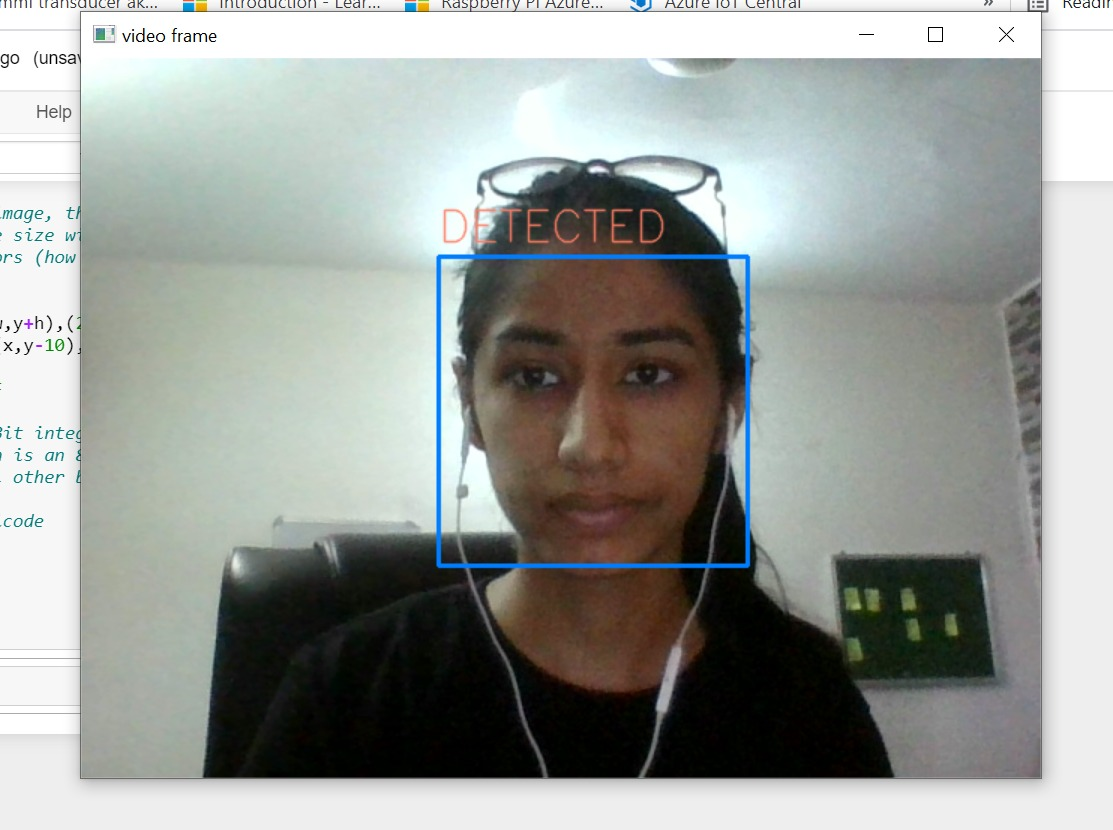Click the video frame title bar text
Viewport: 1113px width, 830px height.
click(169, 36)
